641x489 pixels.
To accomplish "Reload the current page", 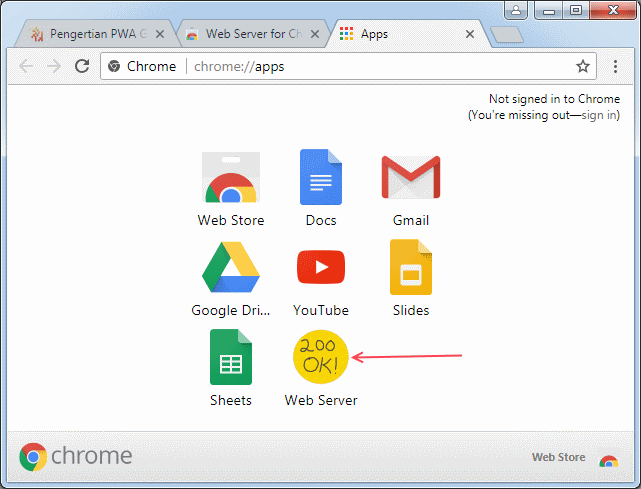I will [82, 66].
